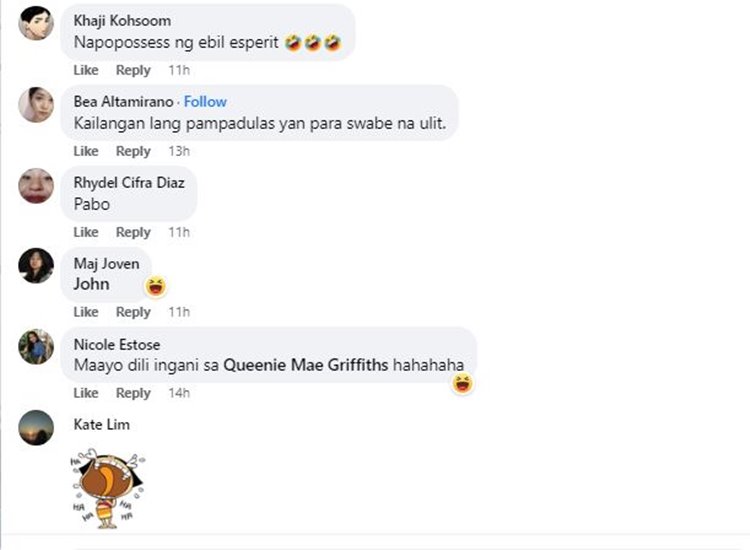Open haha reaction on Maj Joven's comment
Image resolution: width=750 pixels, height=550 pixels.
(156, 286)
